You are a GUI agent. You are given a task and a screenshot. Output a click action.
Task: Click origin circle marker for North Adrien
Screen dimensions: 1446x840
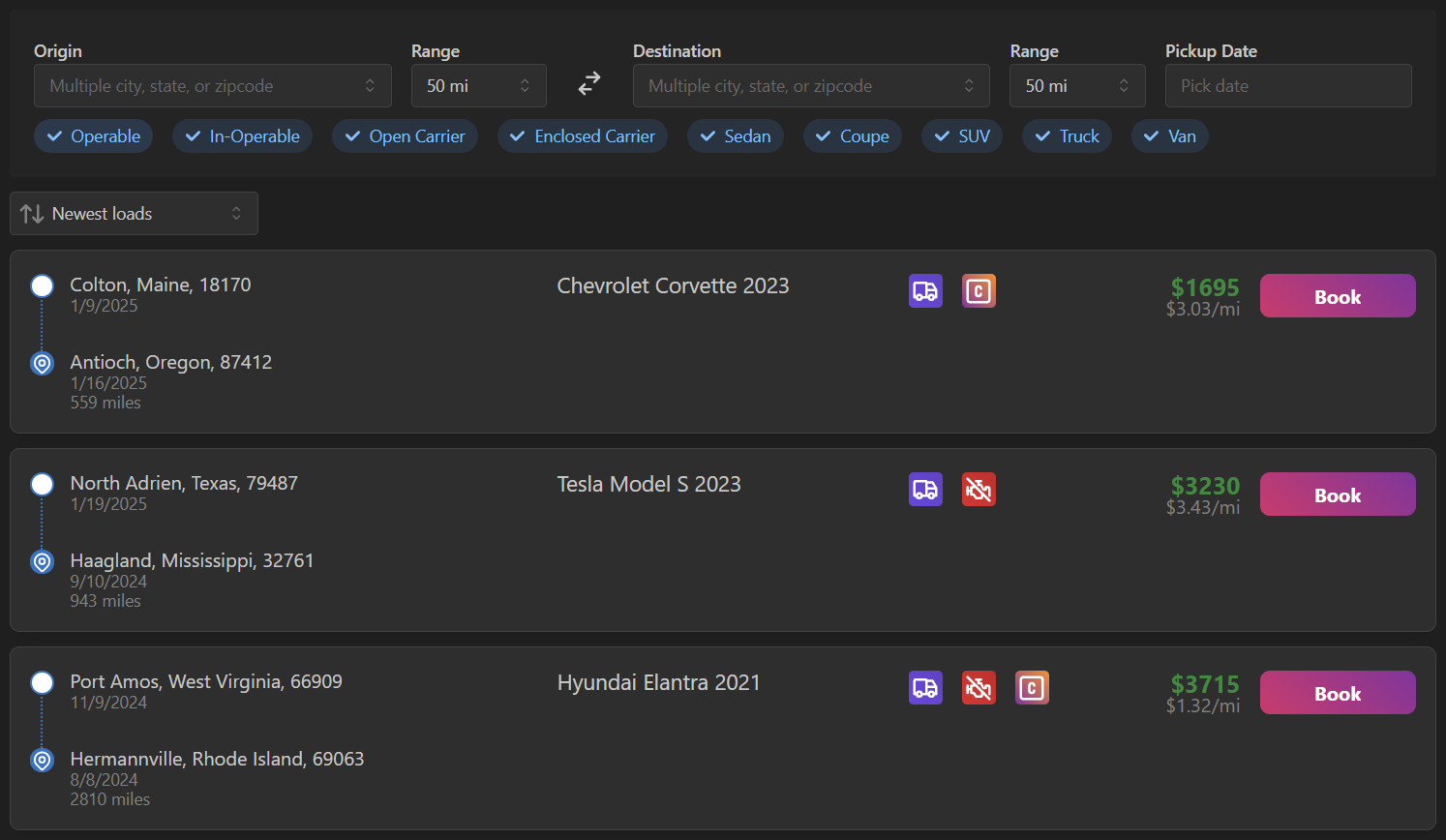pyautogui.click(x=42, y=484)
